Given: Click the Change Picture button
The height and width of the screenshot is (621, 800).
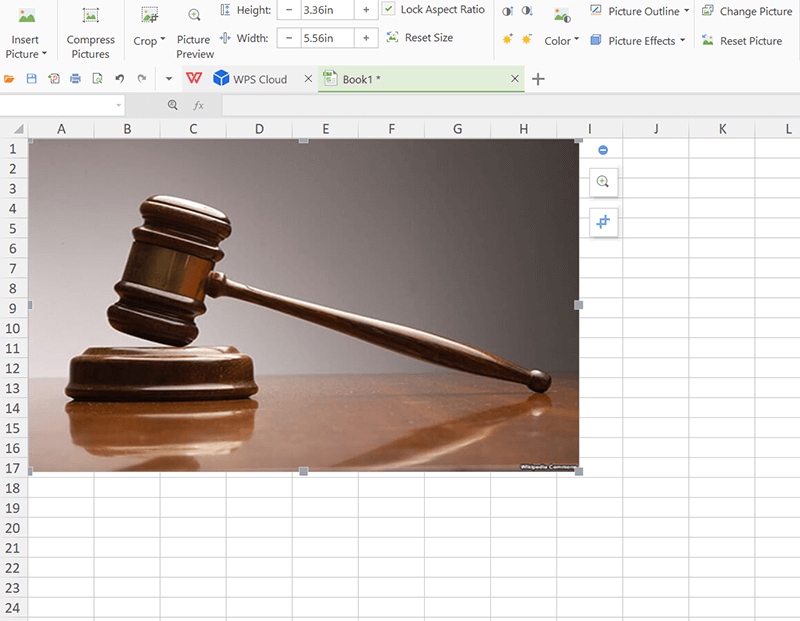Looking at the screenshot, I should (x=746, y=11).
